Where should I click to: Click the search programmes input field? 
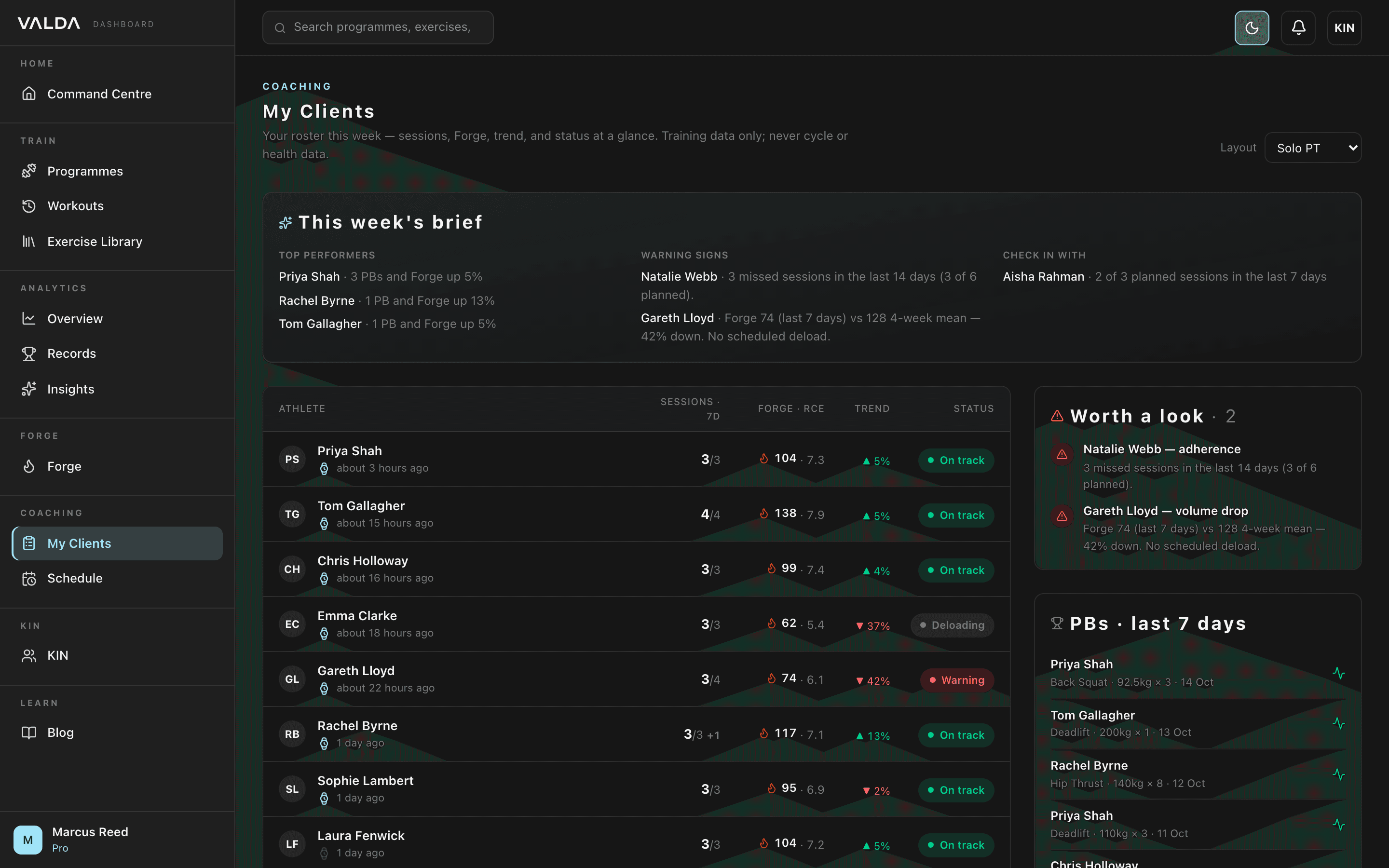(378, 27)
